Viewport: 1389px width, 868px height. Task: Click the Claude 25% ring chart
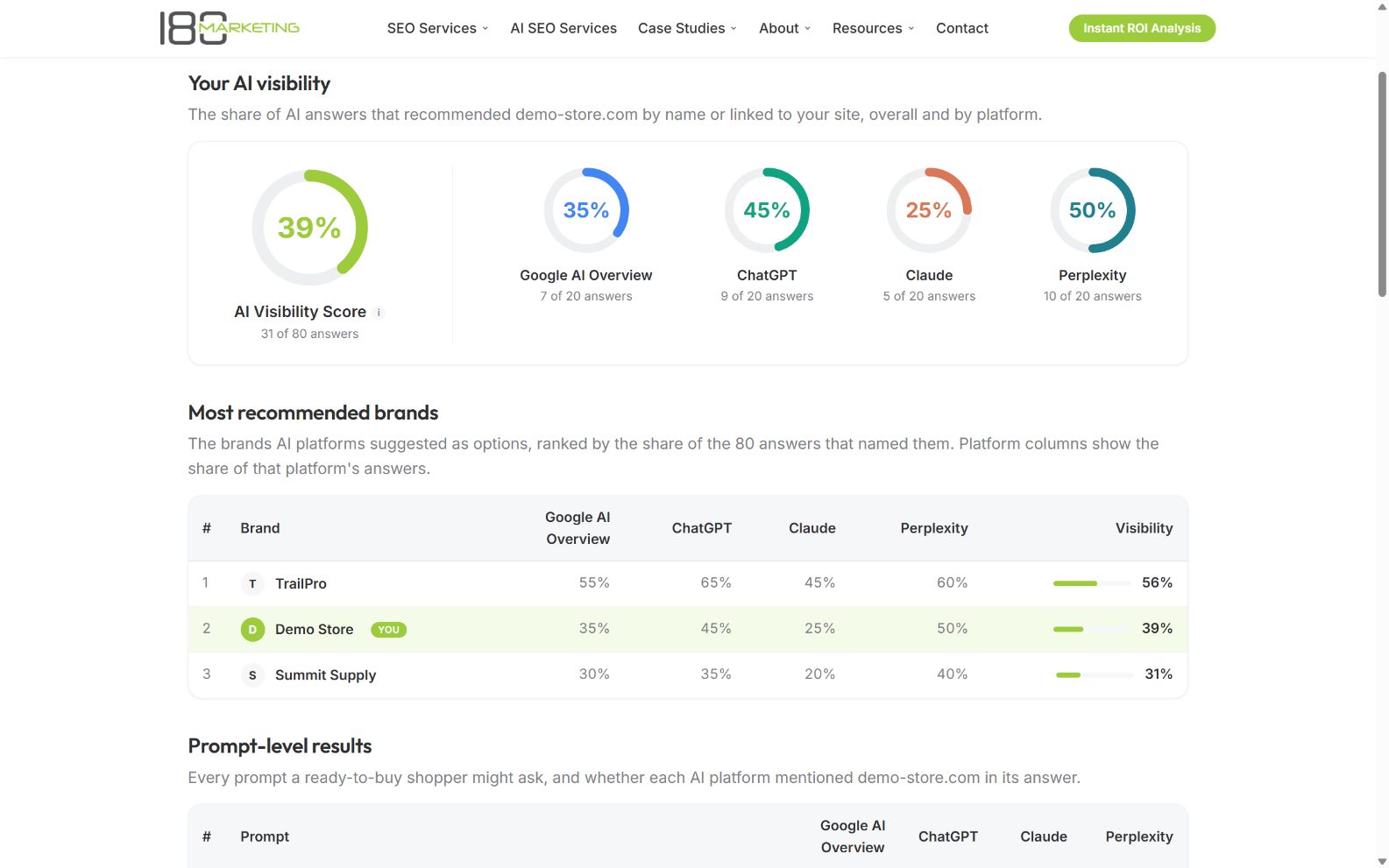(x=929, y=210)
